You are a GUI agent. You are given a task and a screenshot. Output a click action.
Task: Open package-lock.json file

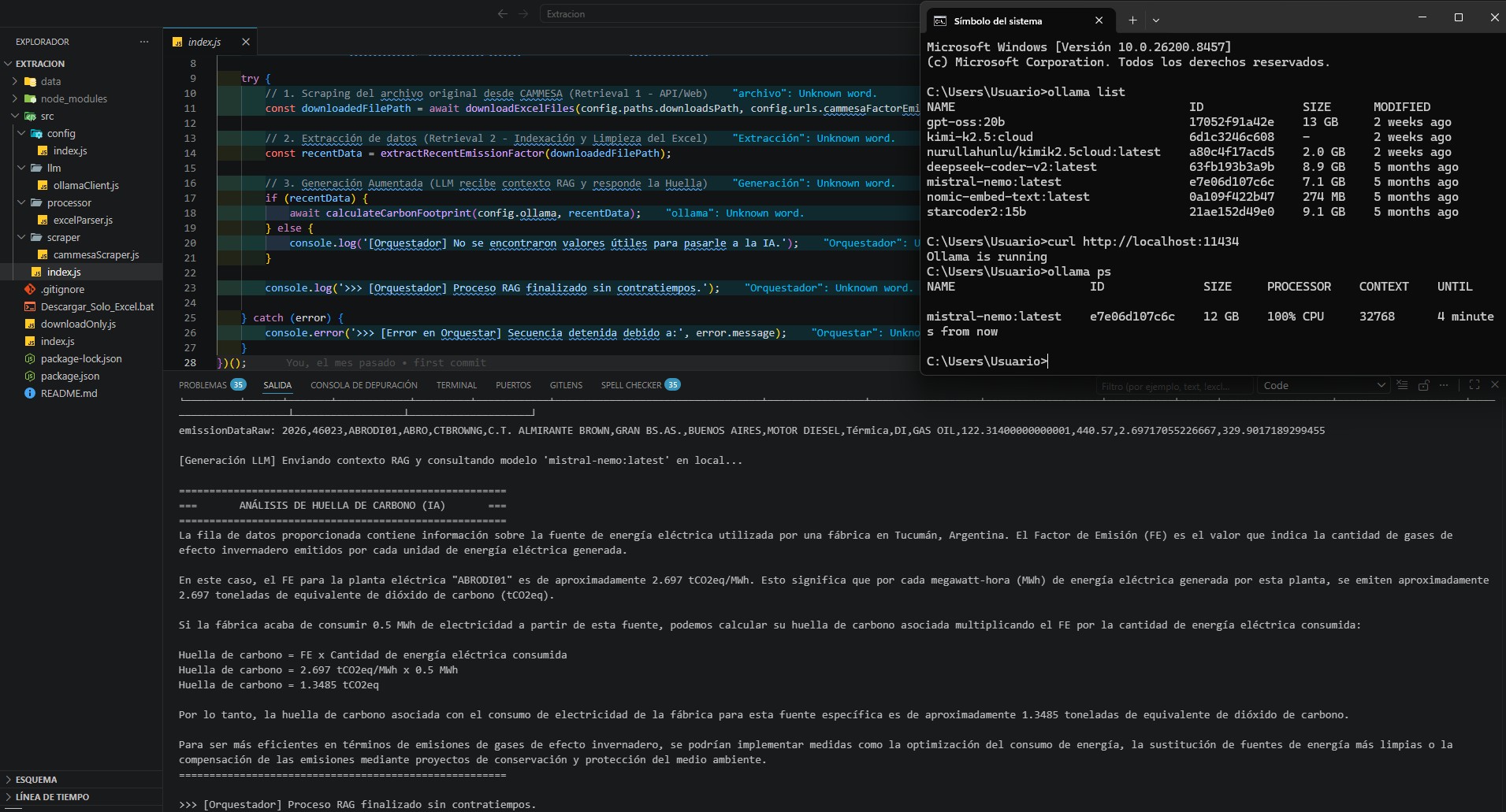(x=81, y=358)
